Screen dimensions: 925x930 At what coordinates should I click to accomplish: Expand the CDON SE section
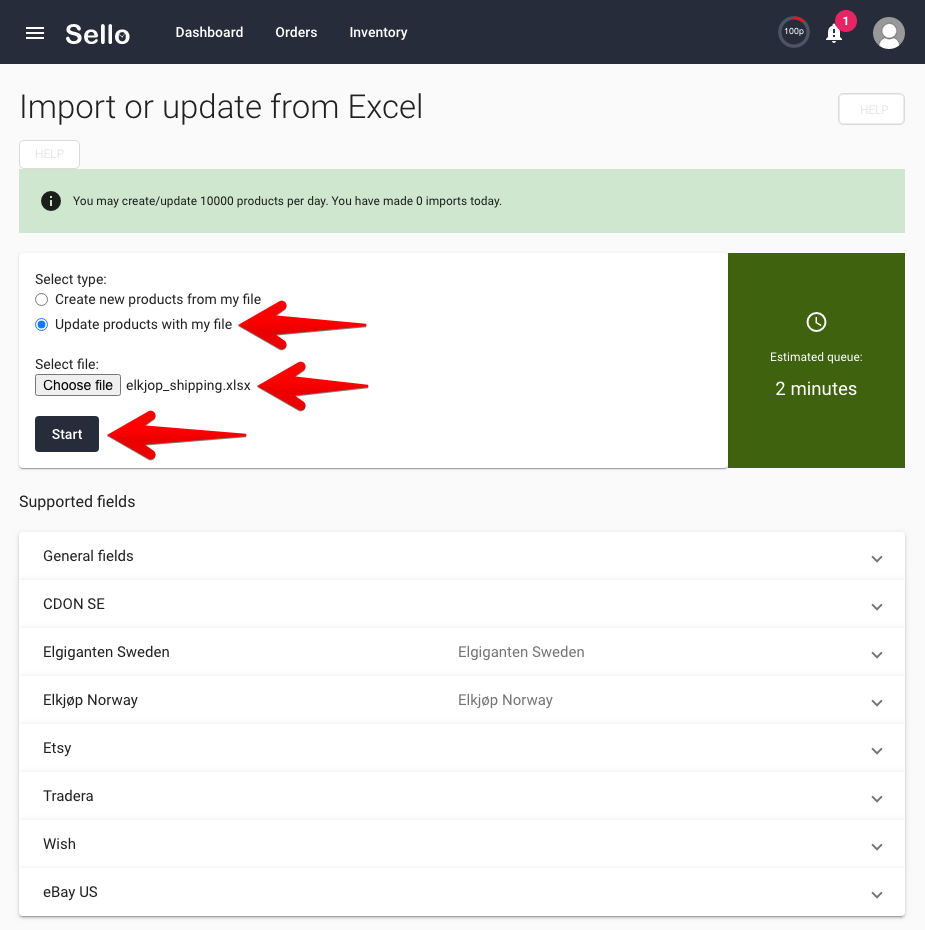(462, 604)
